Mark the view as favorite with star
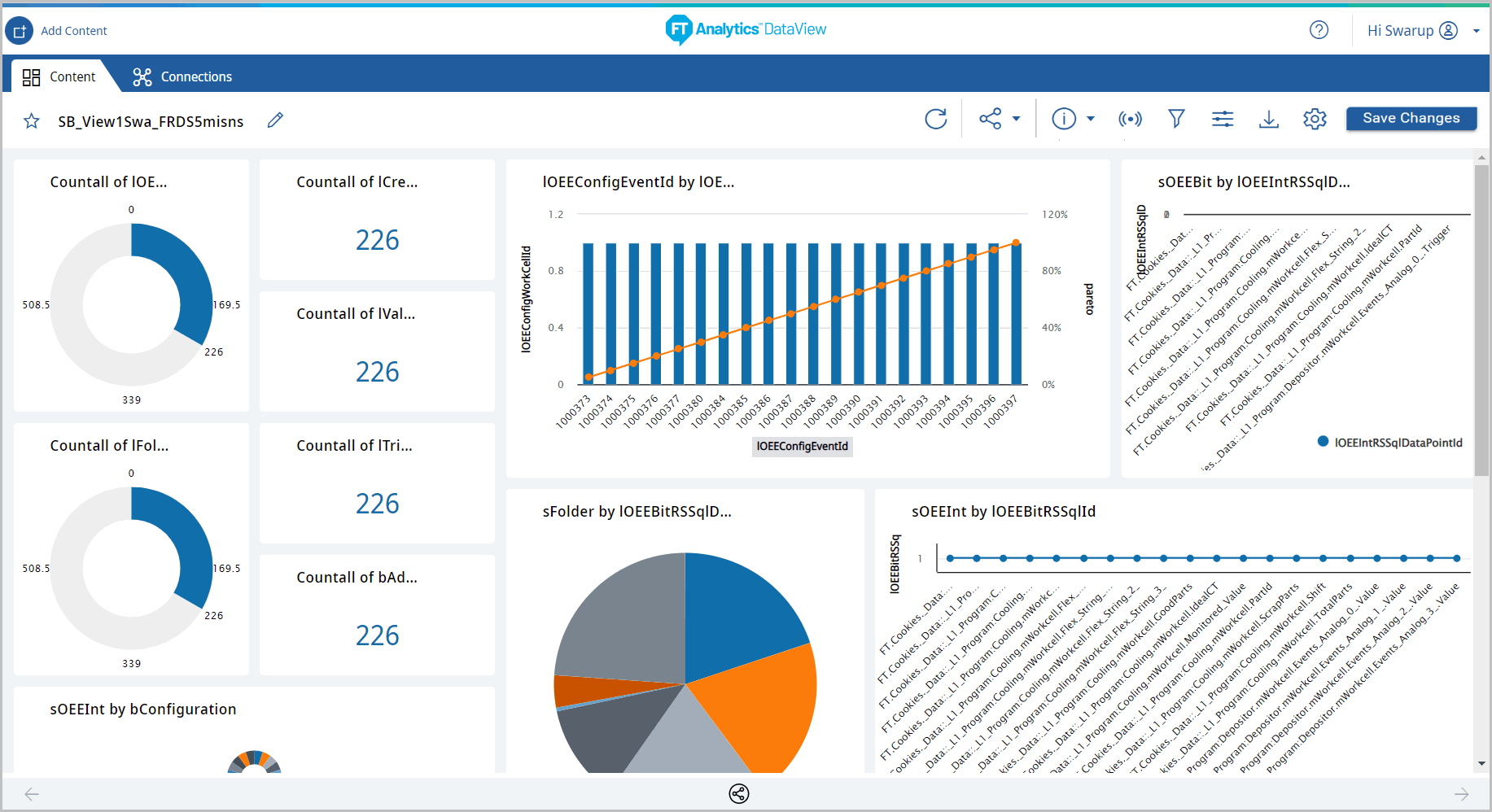 32,121
